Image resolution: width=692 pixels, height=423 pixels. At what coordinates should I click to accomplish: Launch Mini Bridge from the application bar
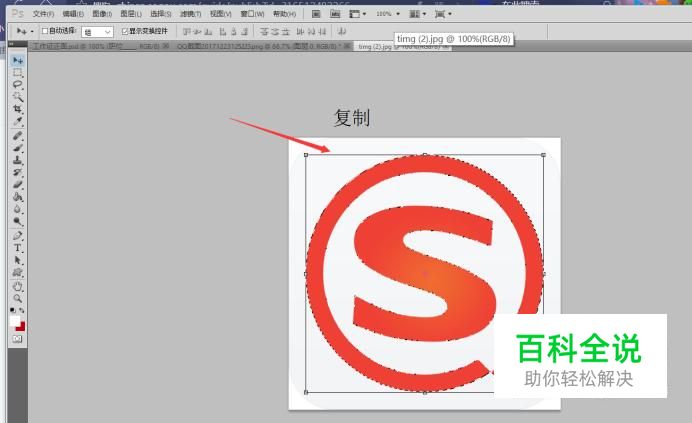point(335,14)
